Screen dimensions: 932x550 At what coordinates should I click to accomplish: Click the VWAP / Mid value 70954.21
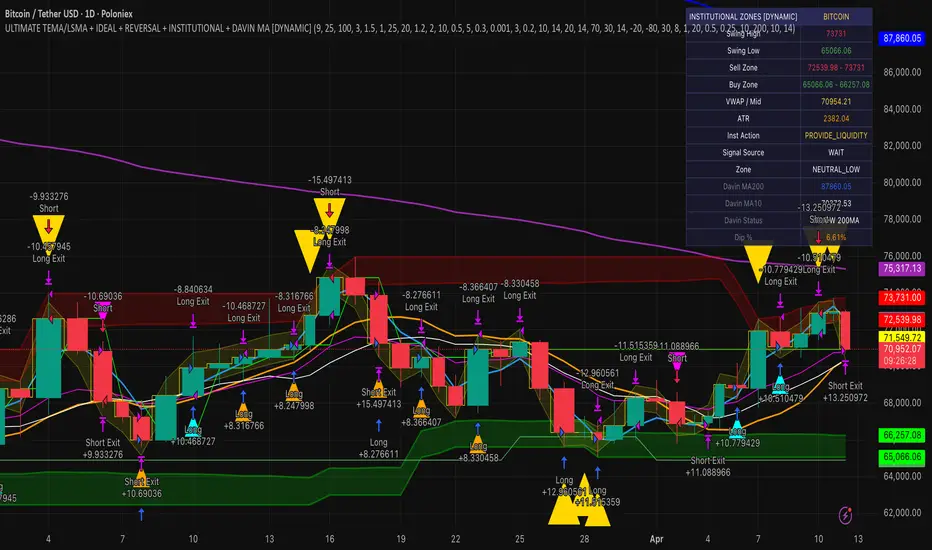pyautogui.click(x=836, y=102)
